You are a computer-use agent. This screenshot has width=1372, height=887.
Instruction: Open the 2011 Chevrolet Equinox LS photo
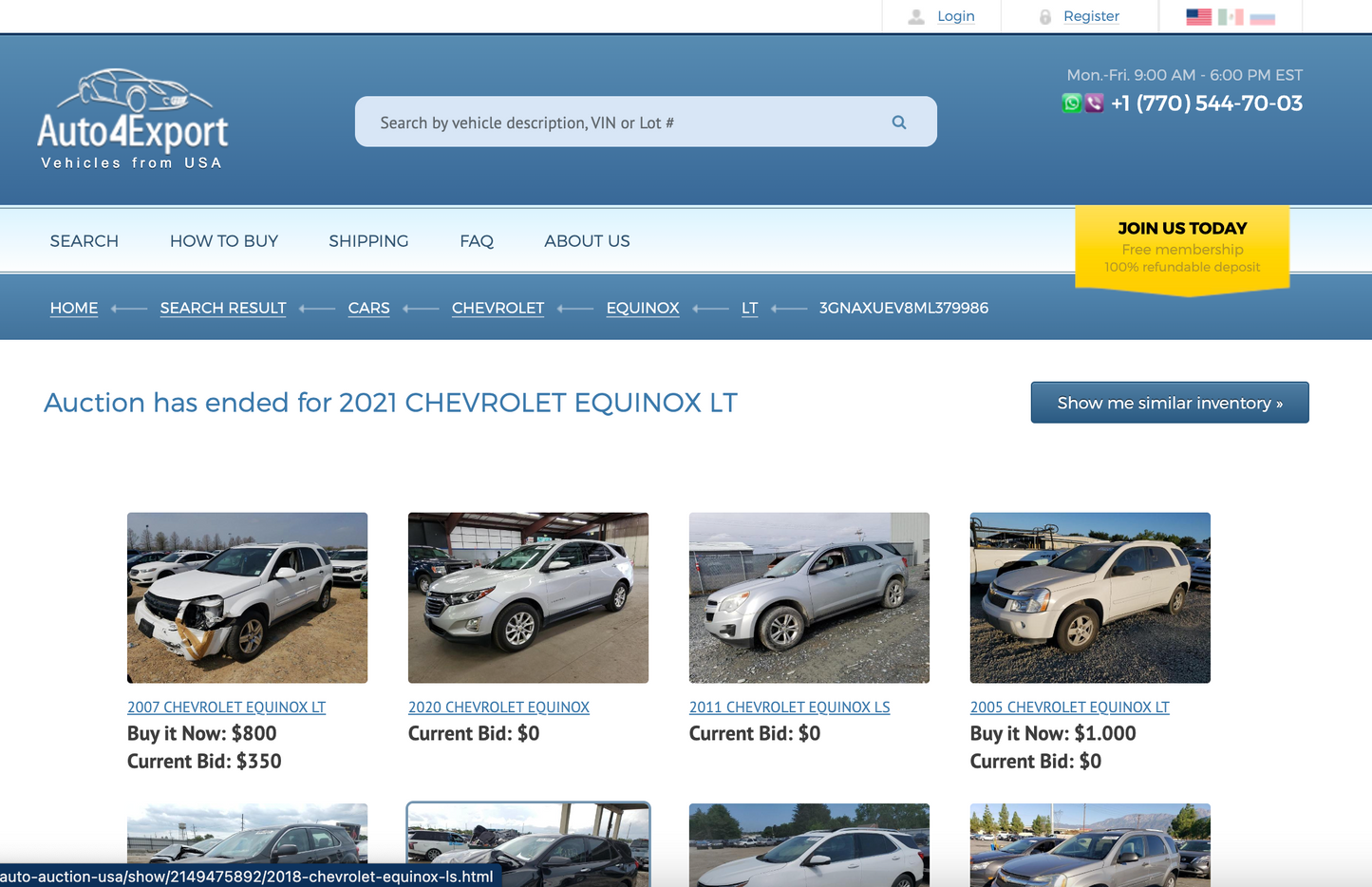point(809,597)
